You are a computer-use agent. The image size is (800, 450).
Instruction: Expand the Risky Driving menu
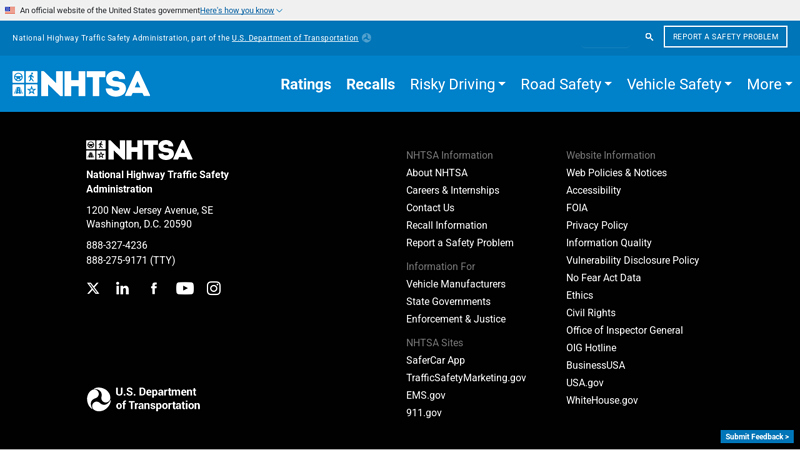[458, 84]
